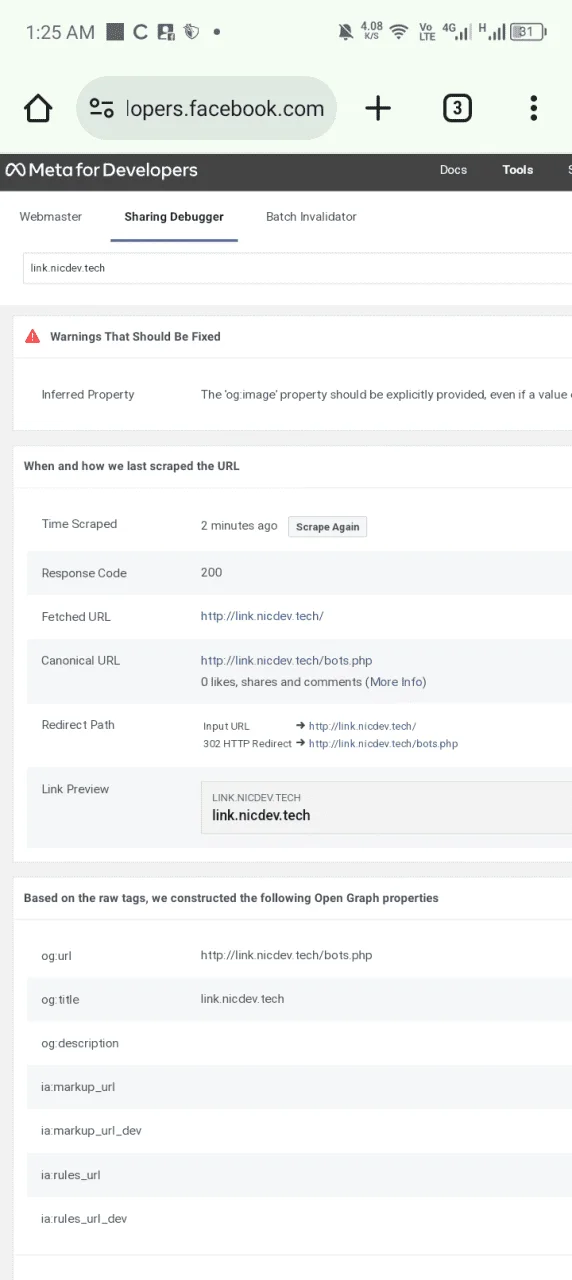The width and height of the screenshot is (572, 1280).
Task: Select the 'Redirect Path' label
Action: tap(78, 725)
